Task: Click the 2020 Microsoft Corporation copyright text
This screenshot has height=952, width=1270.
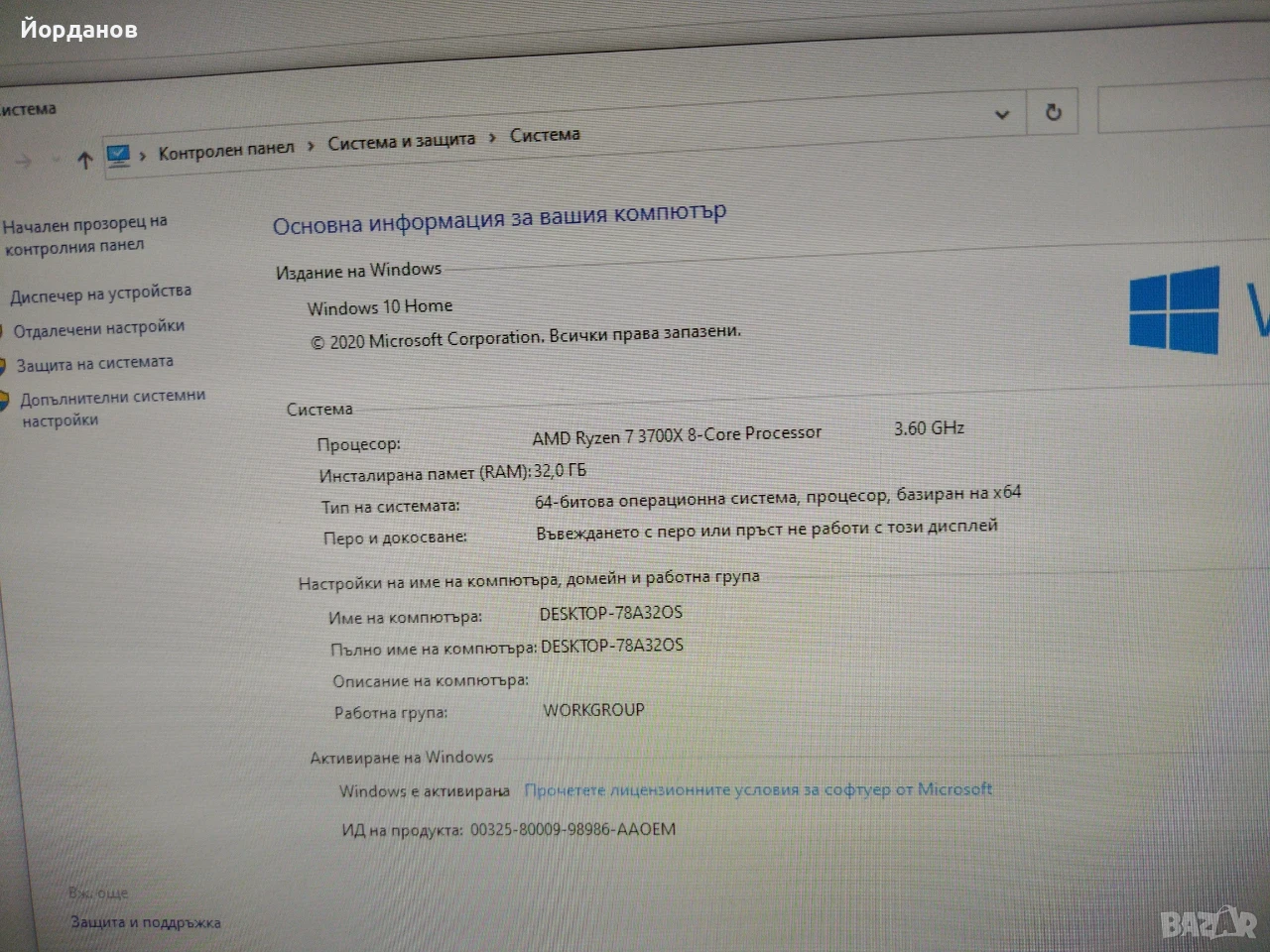Action: click(x=525, y=336)
